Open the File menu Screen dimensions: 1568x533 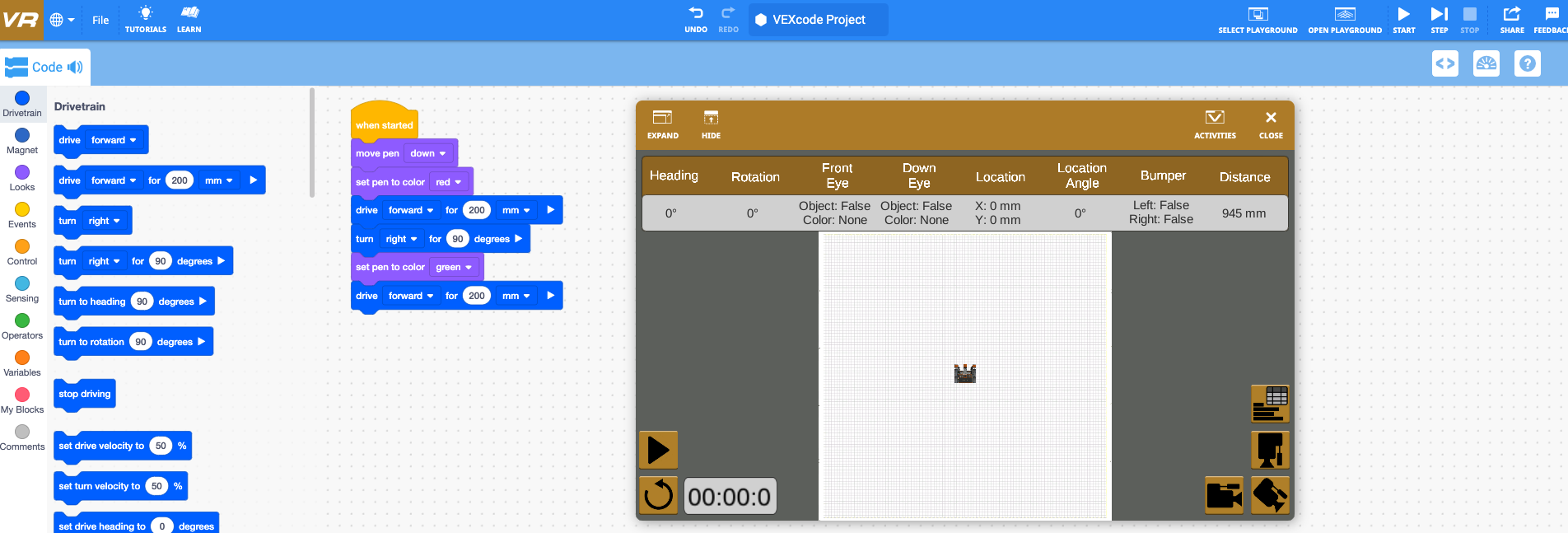pos(100,20)
